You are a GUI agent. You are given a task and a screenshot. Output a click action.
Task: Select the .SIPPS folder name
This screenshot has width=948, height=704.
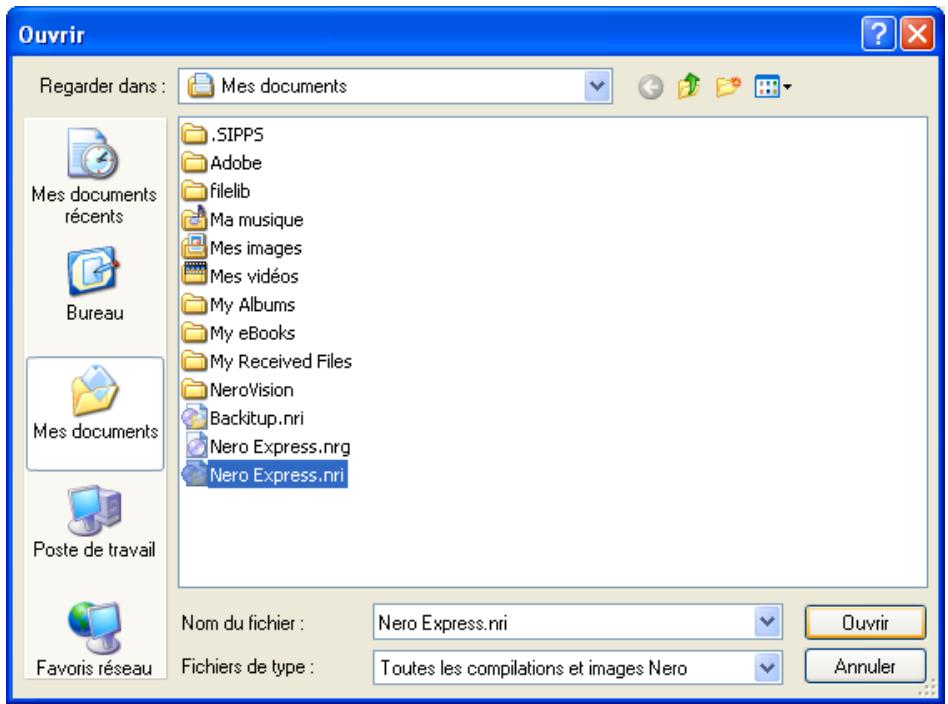tap(237, 135)
